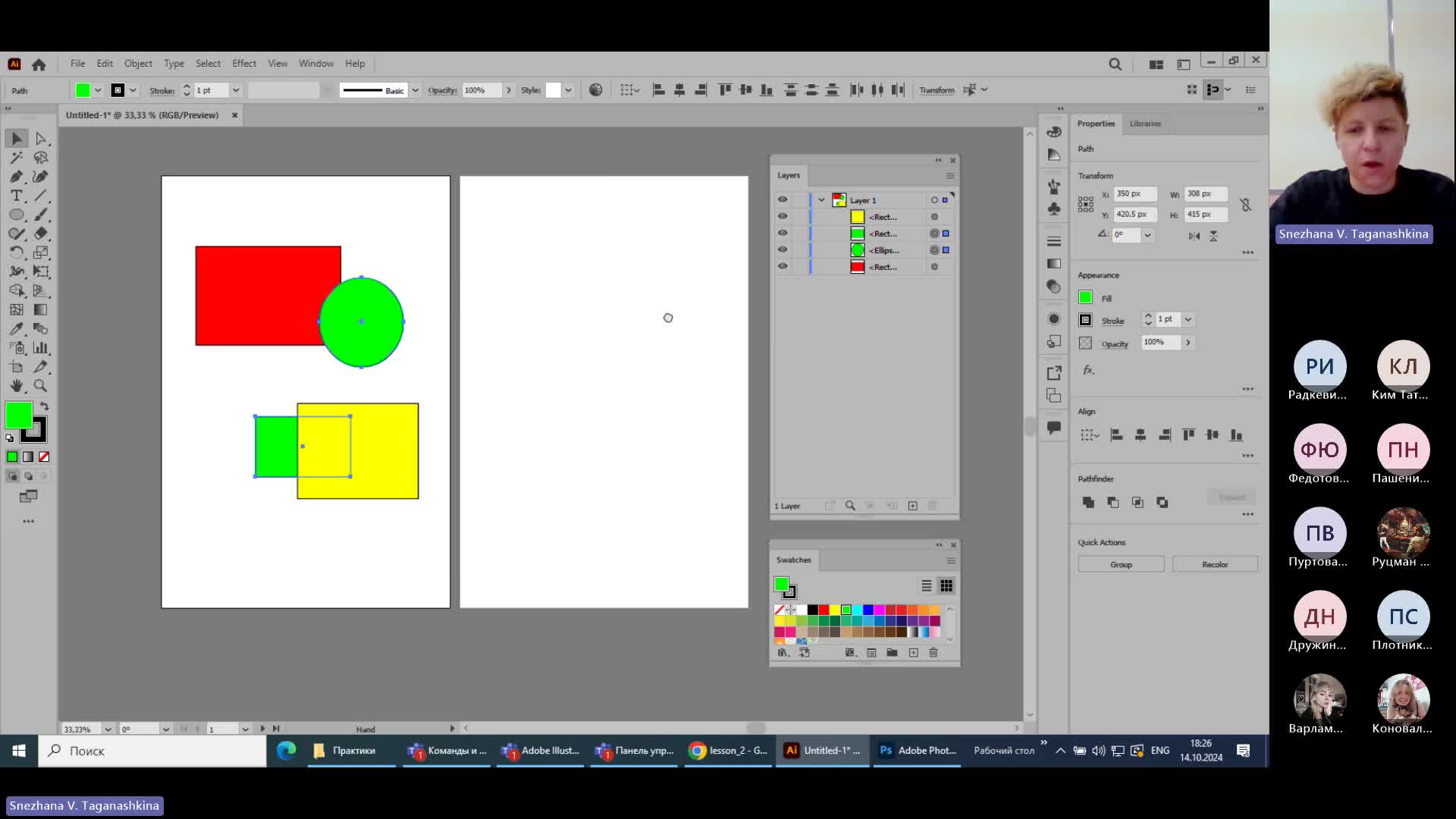This screenshot has width=1456, height=819.
Task: Select the Line Segment tool
Action: point(41,196)
